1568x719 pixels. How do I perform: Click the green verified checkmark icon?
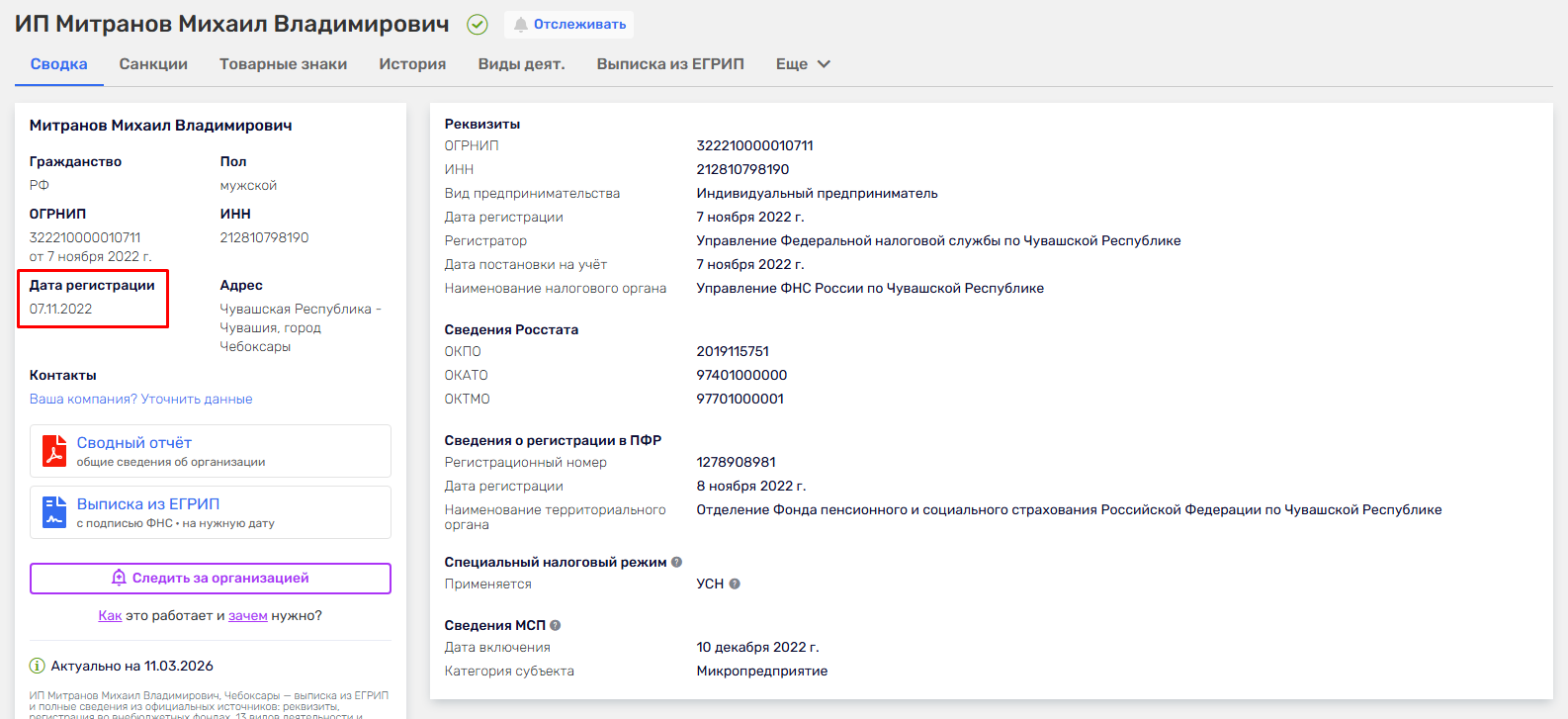478,25
